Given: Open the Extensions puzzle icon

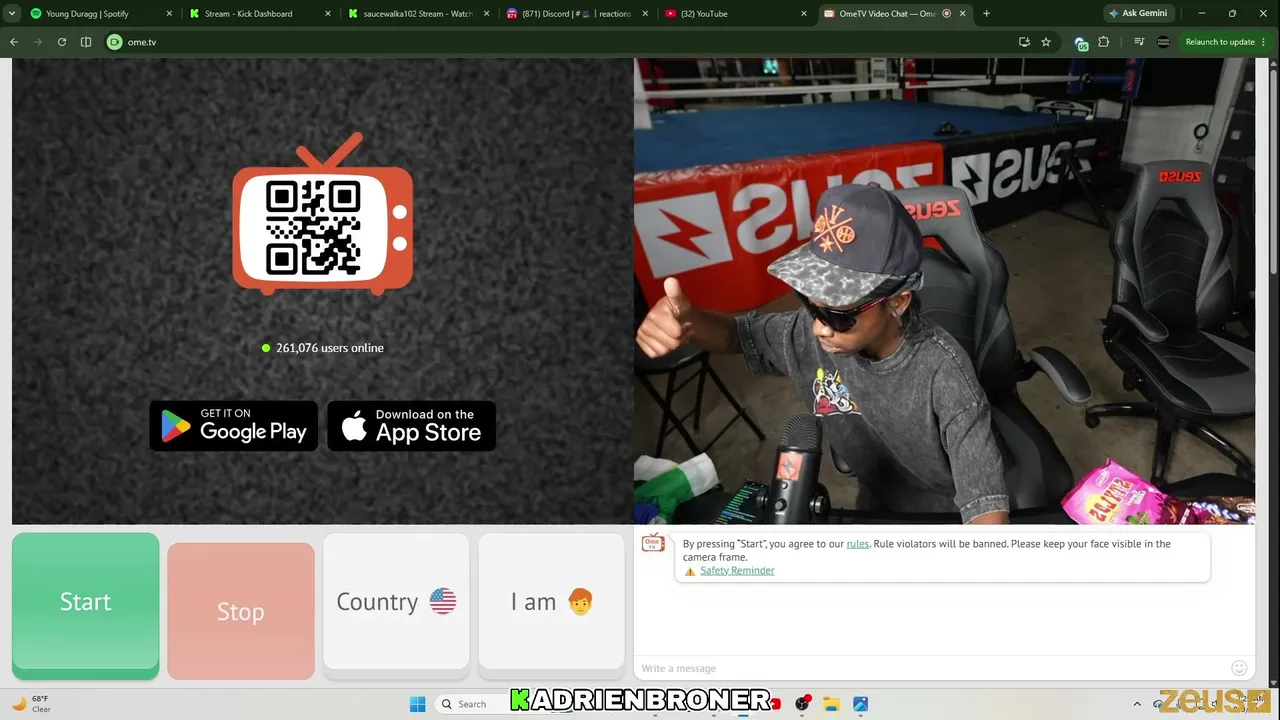Looking at the screenshot, I should click(x=1104, y=42).
